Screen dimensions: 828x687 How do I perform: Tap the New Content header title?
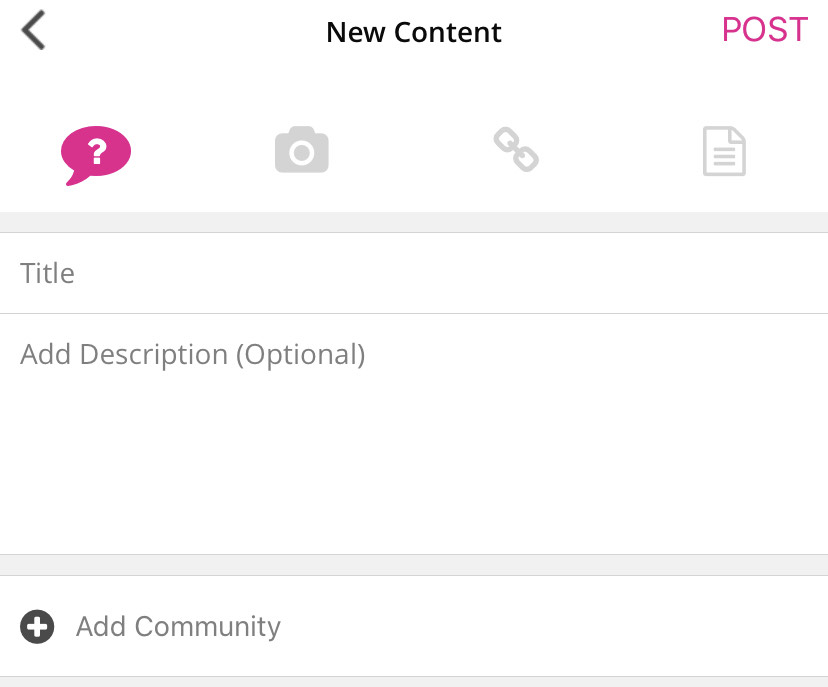[x=414, y=32]
